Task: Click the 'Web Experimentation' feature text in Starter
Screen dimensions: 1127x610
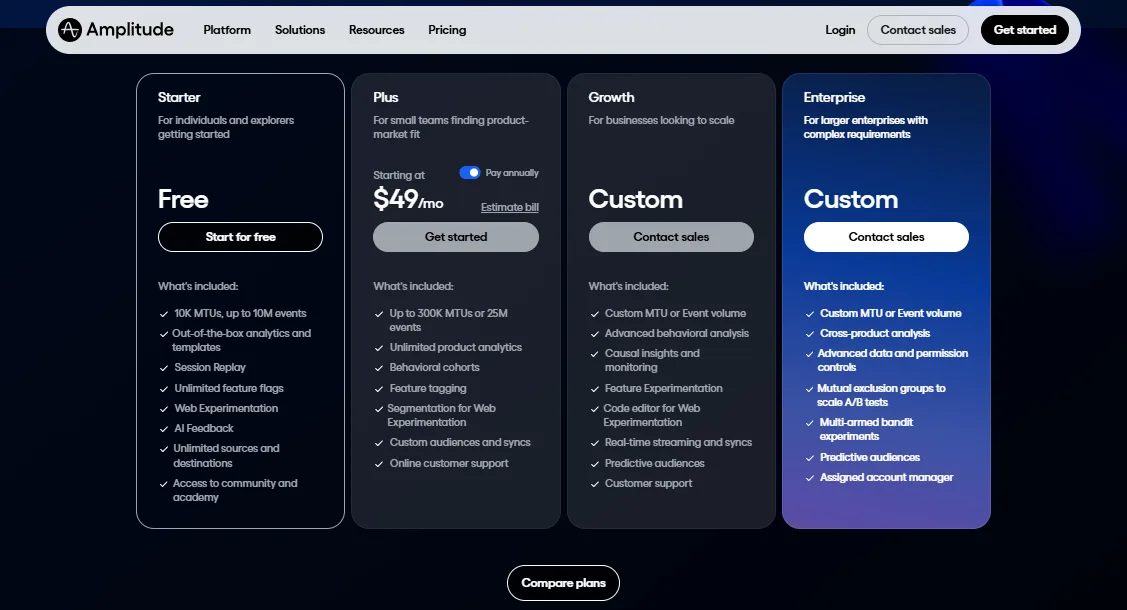Action: [226, 408]
